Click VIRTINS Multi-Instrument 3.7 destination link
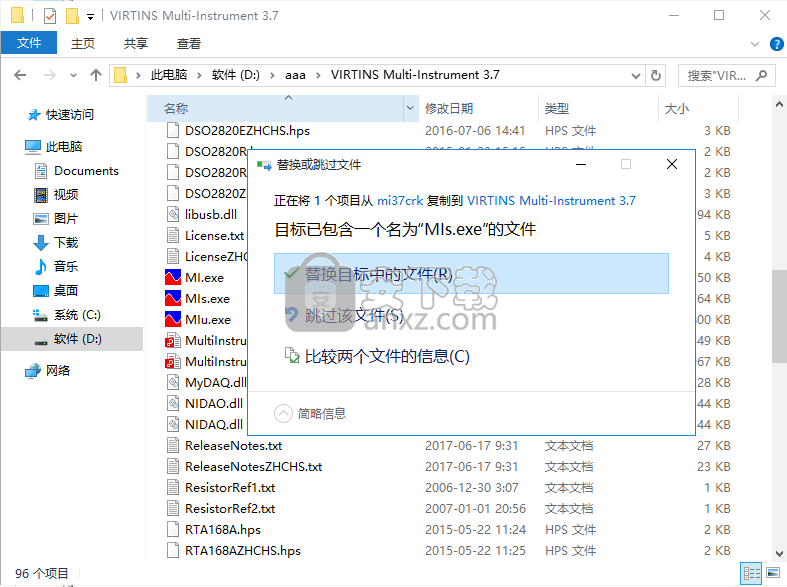 coord(551,201)
